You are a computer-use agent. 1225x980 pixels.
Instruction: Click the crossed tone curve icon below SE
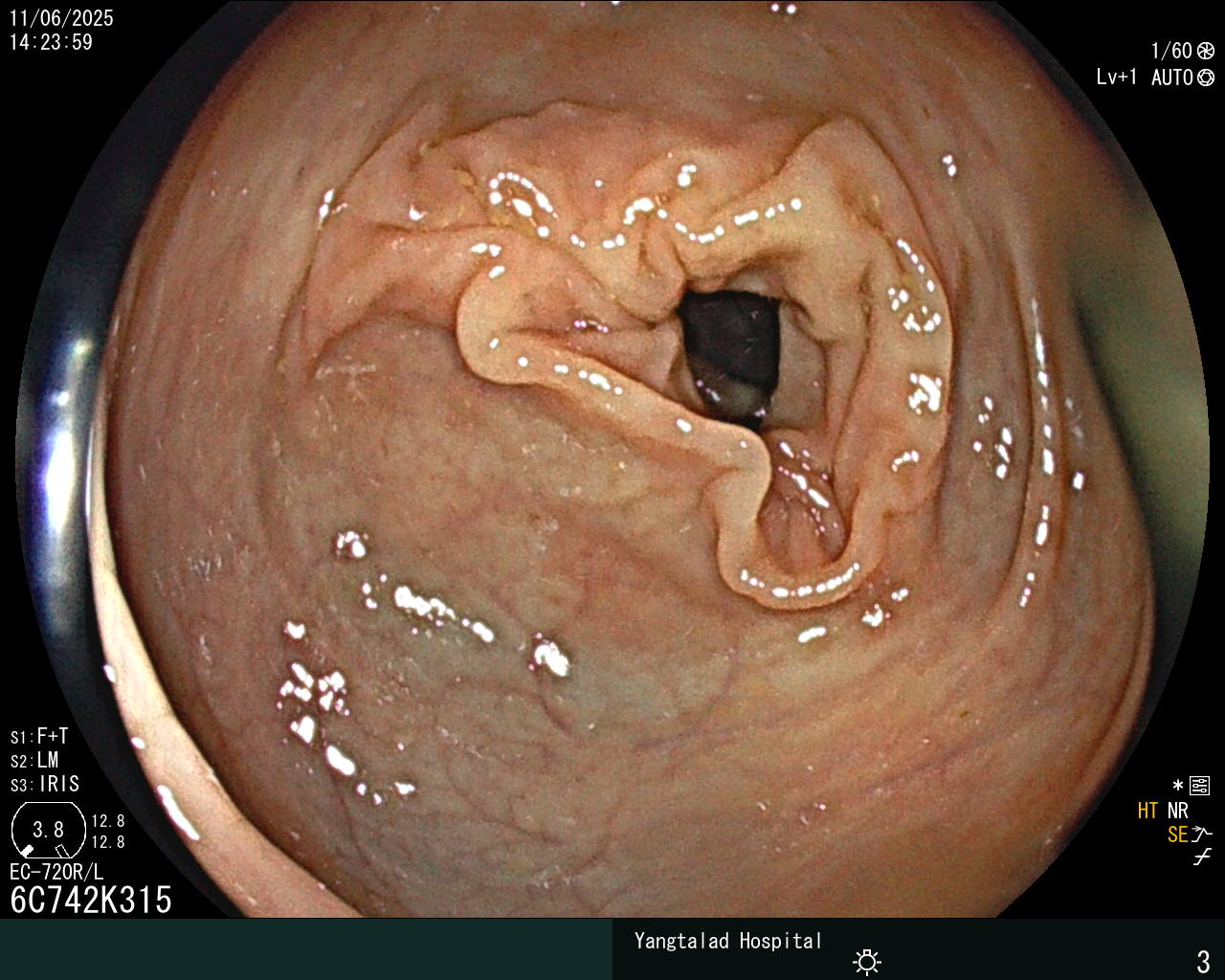pos(1202,857)
